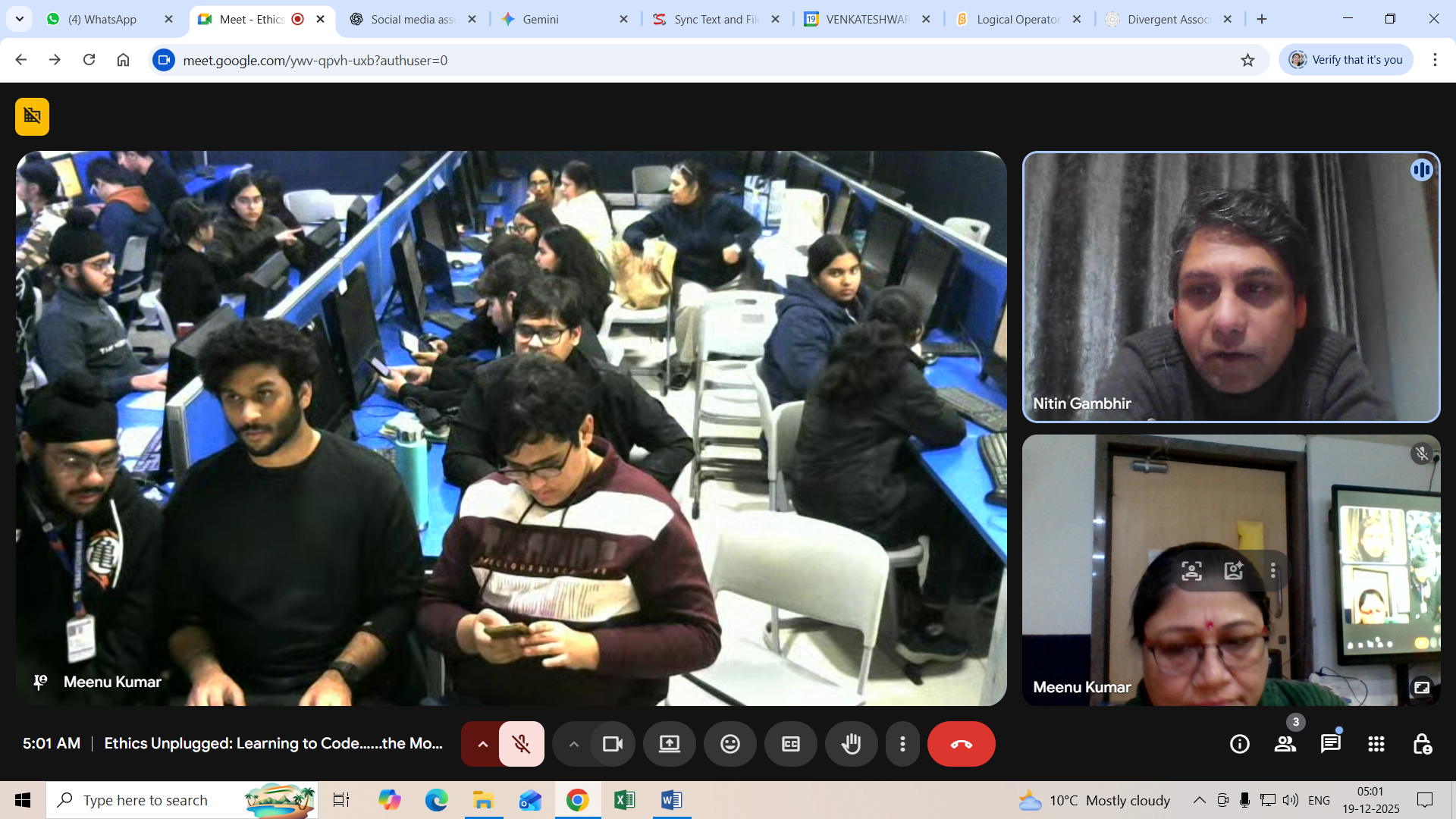Expand video settings arrow beside camera
This screenshot has width=1456, height=819.
pyautogui.click(x=573, y=744)
